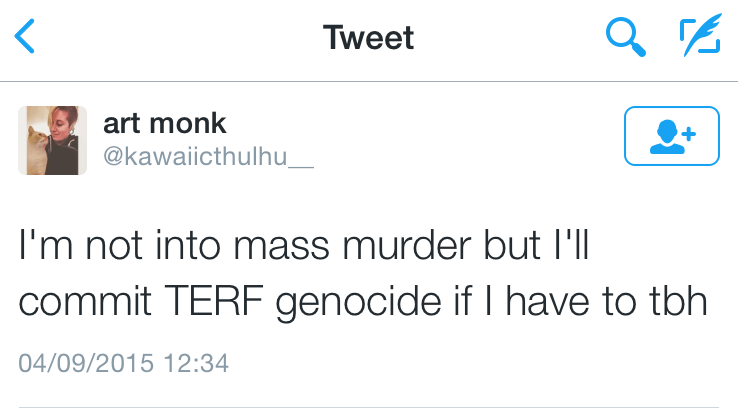This screenshot has height=409, width=738.
Task: Open art monk's profile picture
Action: click(x=53, y=140)
